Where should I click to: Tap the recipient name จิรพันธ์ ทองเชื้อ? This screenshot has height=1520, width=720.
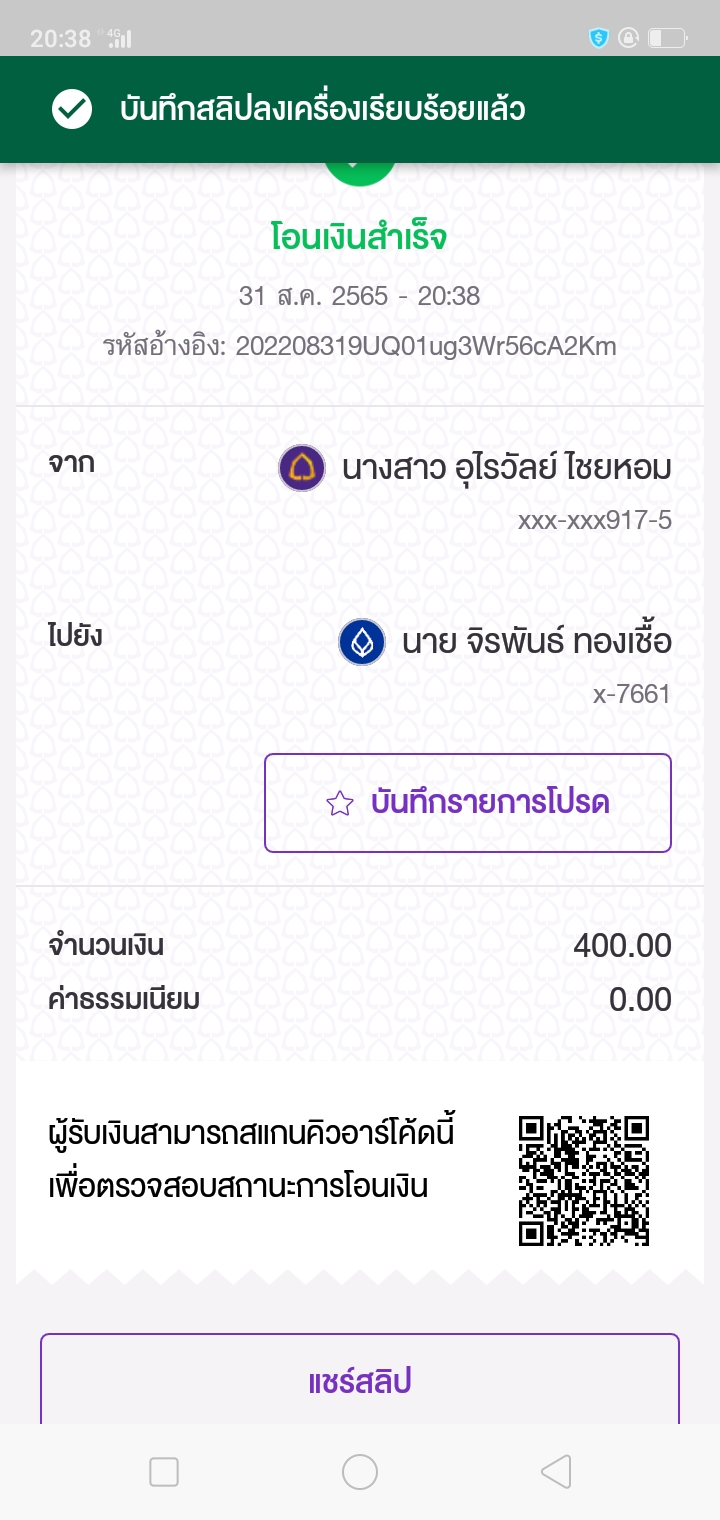536,642
